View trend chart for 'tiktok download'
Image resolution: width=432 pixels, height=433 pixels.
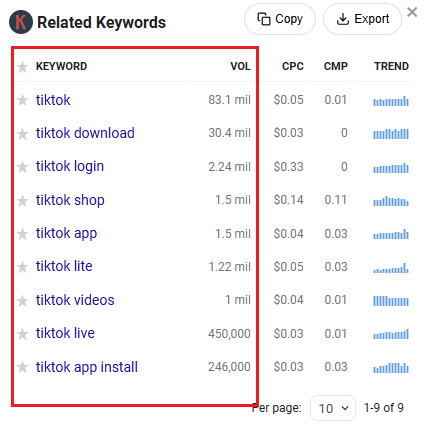391,134
